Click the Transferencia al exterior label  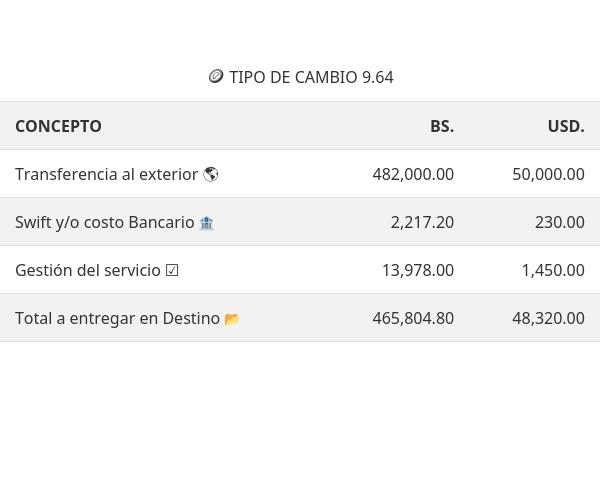[106, 174]
